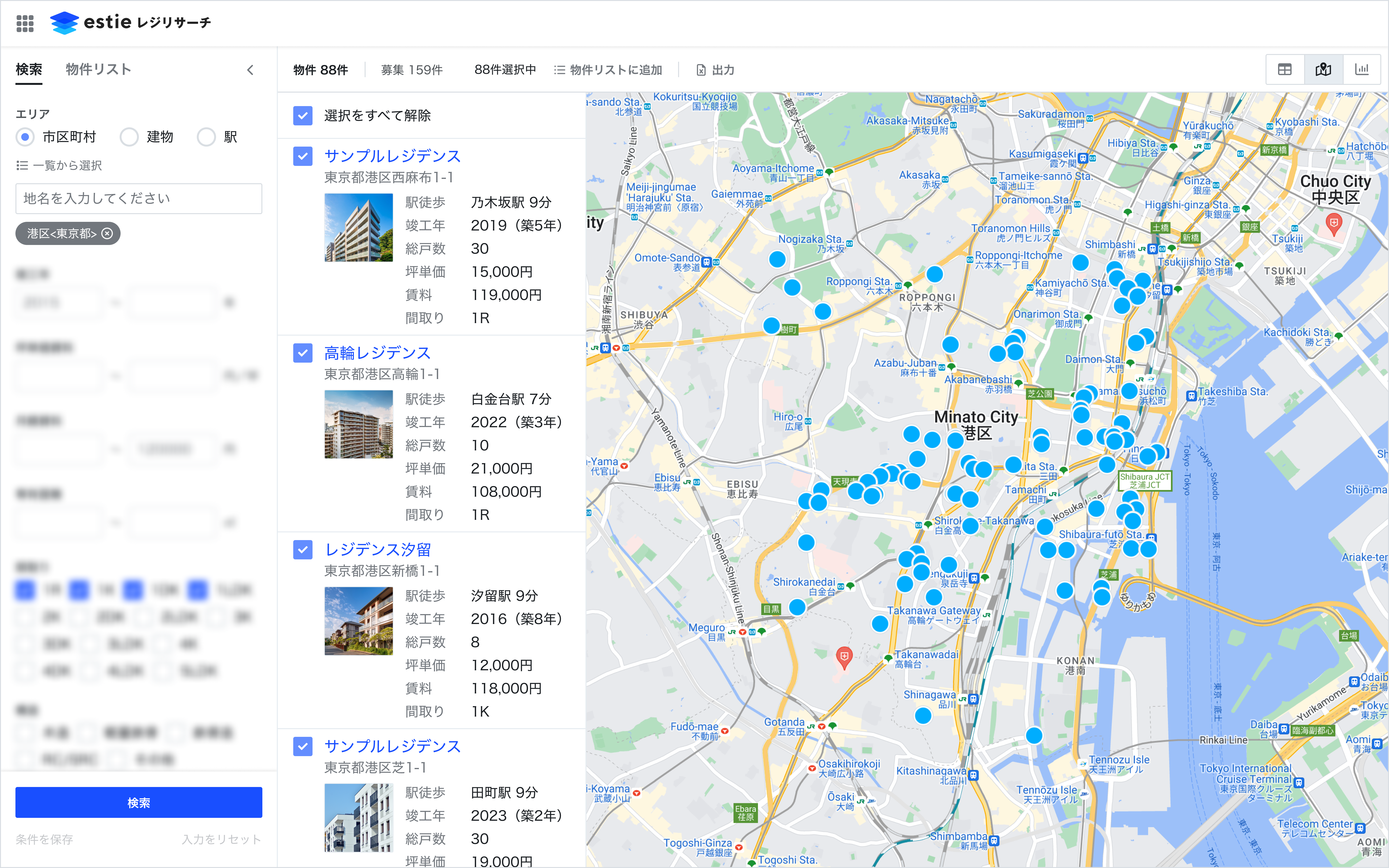1389x868 pixels.
Task: Click 一覧から選択 list icon
Action: [x=22, y=165]
